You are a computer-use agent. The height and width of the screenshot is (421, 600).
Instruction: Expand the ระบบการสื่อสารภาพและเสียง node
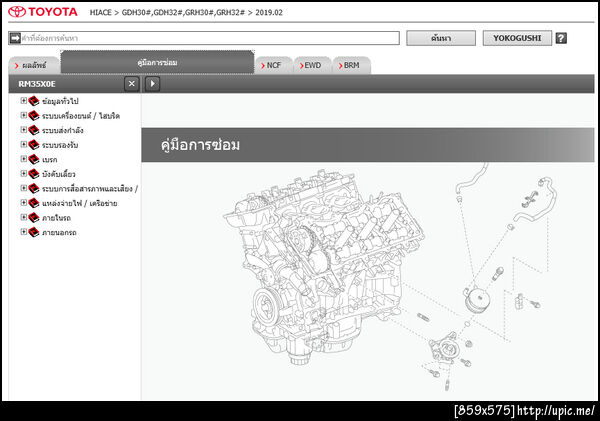(x=23, y=188)
